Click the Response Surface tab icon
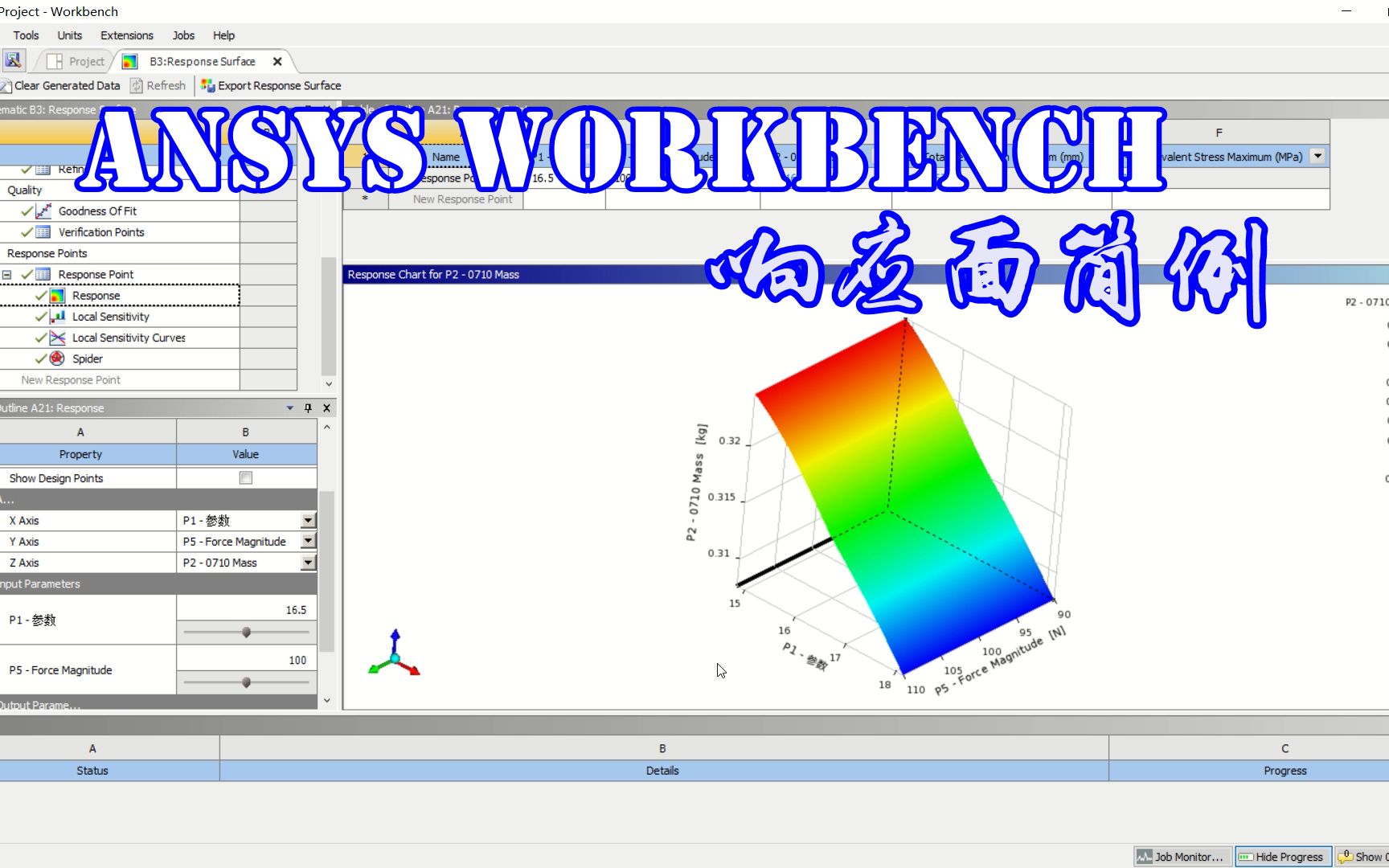 click(129, 62)
